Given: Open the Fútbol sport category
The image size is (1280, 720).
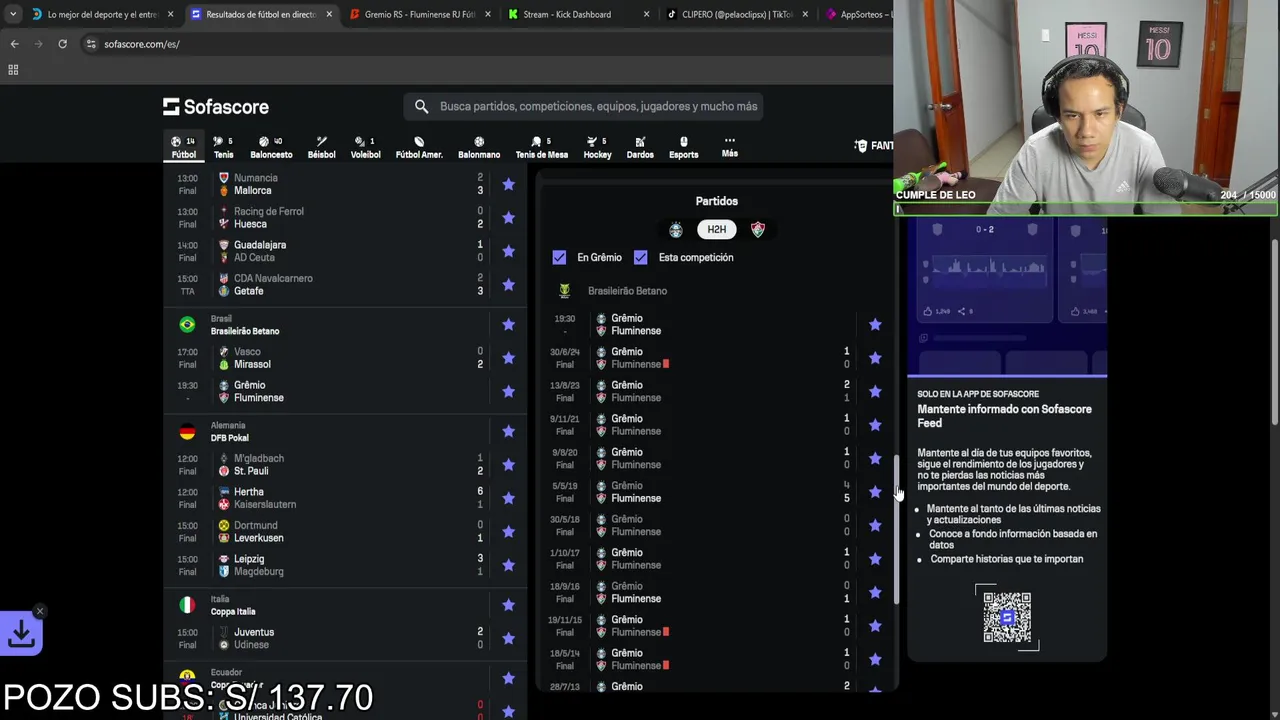Looking at the screenshot, I should click(x=184, y=147).
